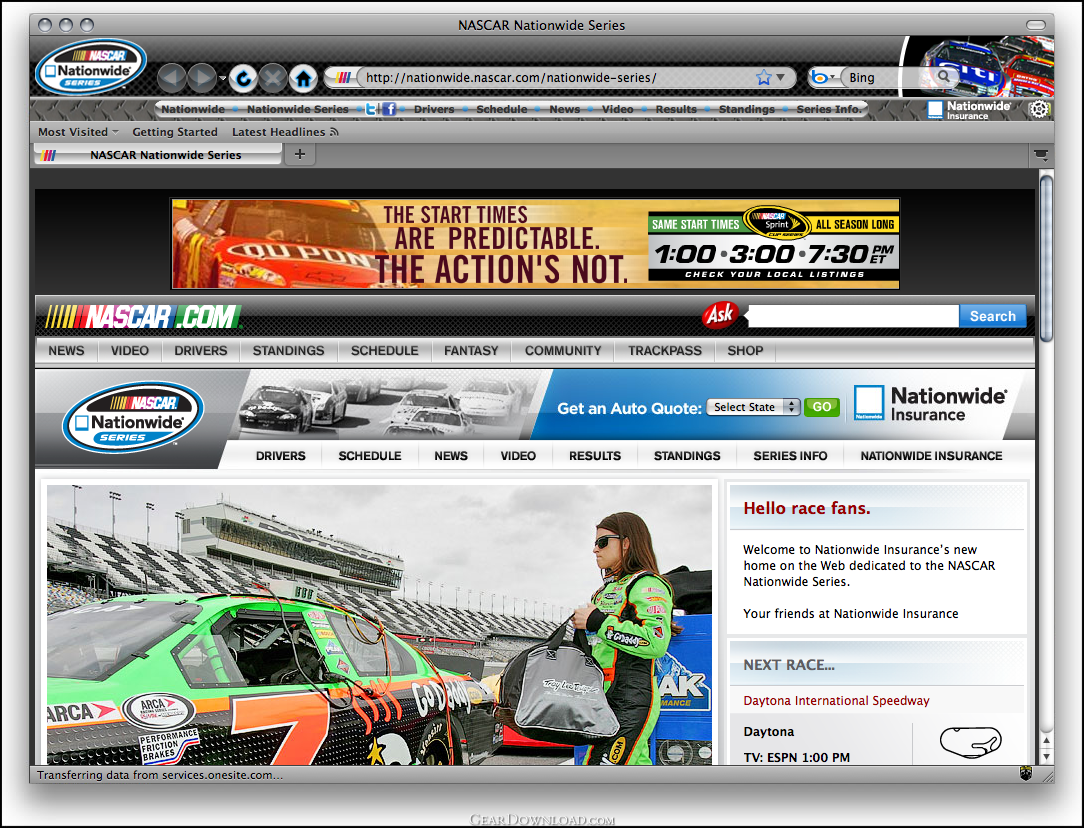Click the green GO button for auto quote
1084x828 pixels.
point(822,407)
